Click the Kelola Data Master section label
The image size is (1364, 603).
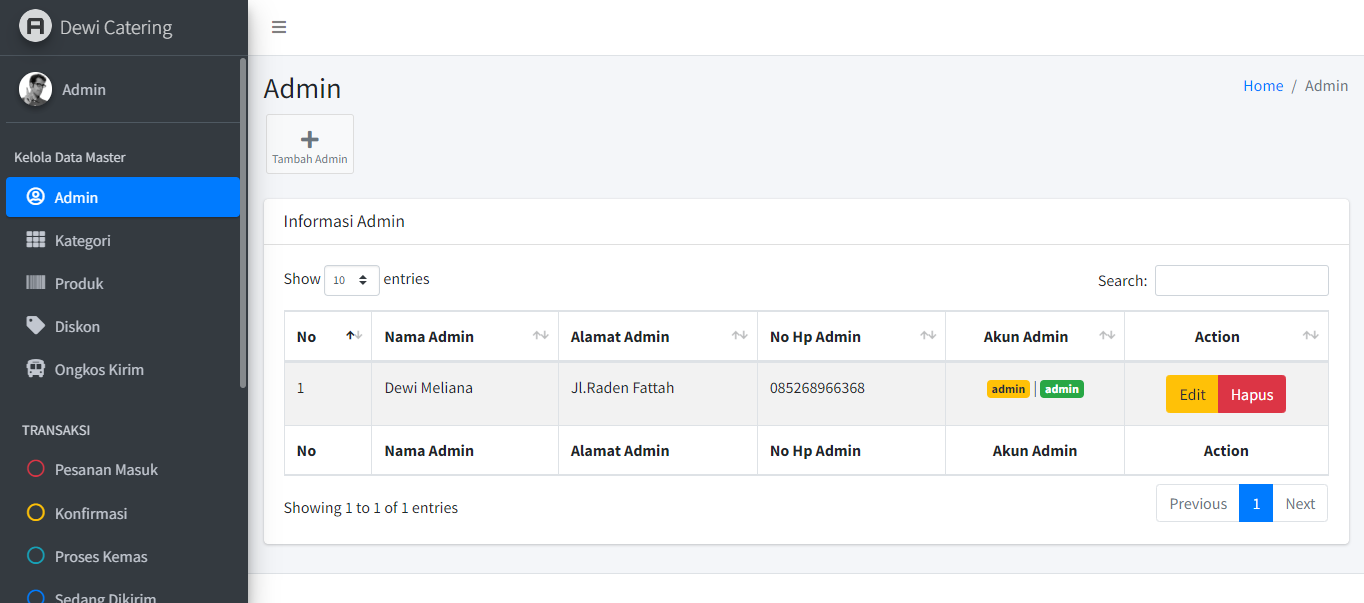click(x=70, y=157)
